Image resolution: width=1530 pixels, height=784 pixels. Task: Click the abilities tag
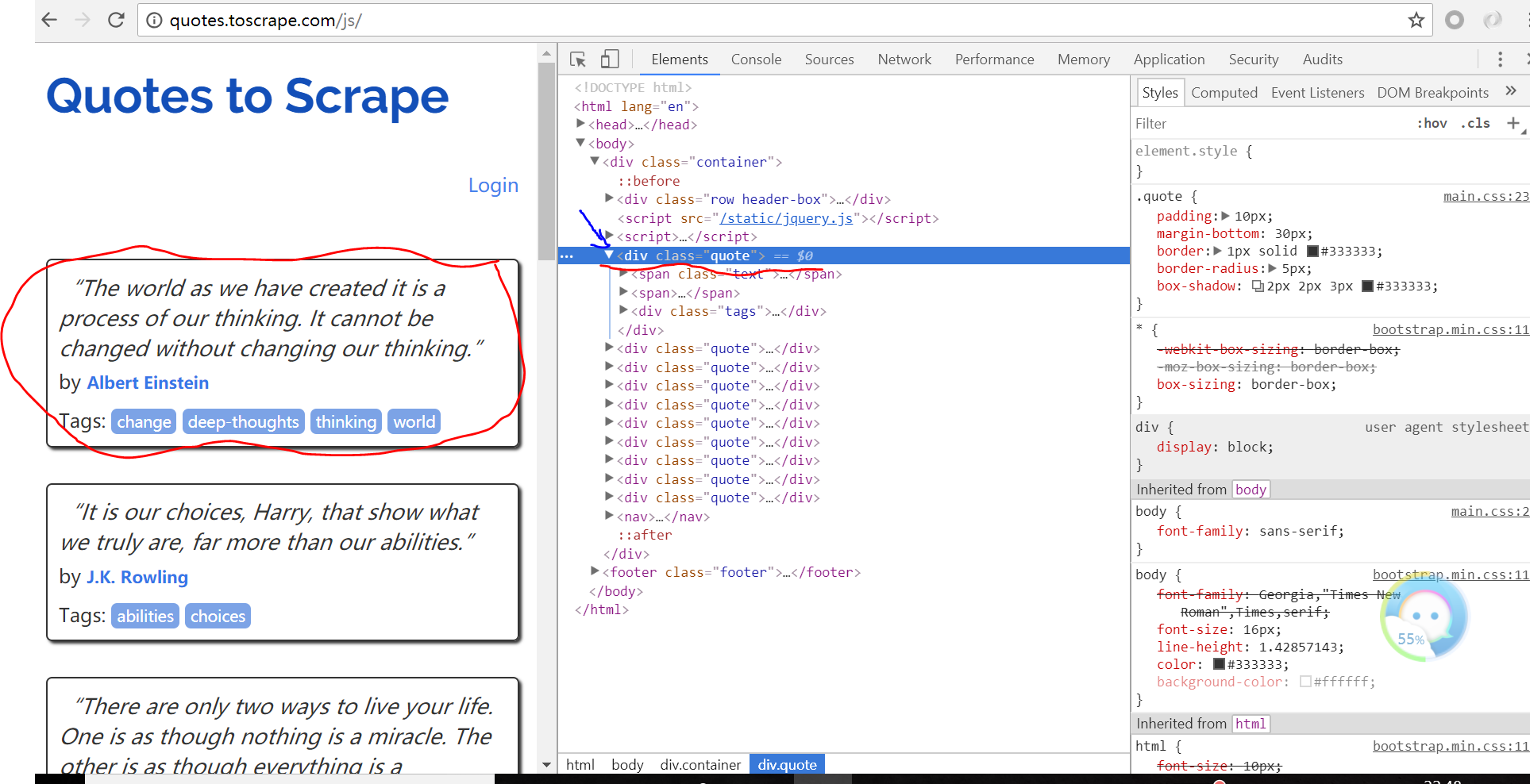point(145,616)
